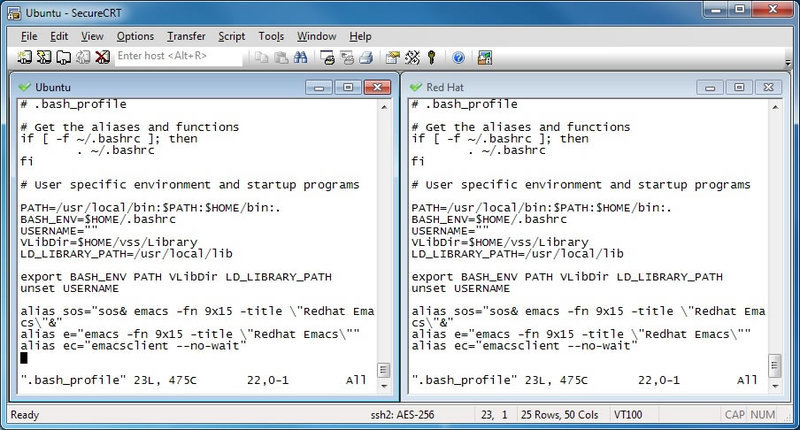The height and width of the screenshot is (430, 800).
Task: Click '# Get the aliases' comment in Ubuntu pane
Action: click(130, 127)
